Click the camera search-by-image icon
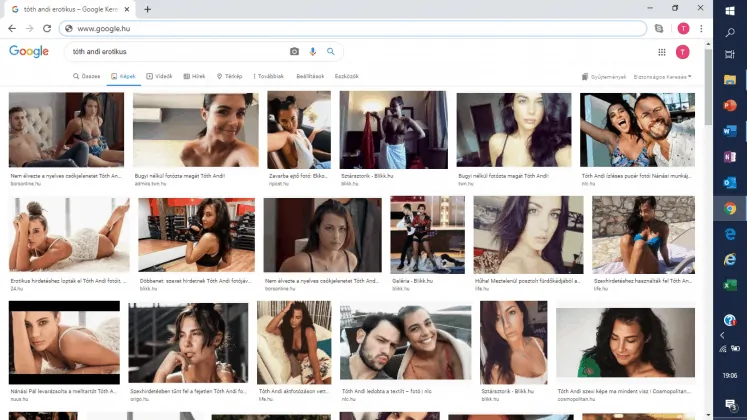The width and height of the screenshot is (747, 420). tap(294, 51)
